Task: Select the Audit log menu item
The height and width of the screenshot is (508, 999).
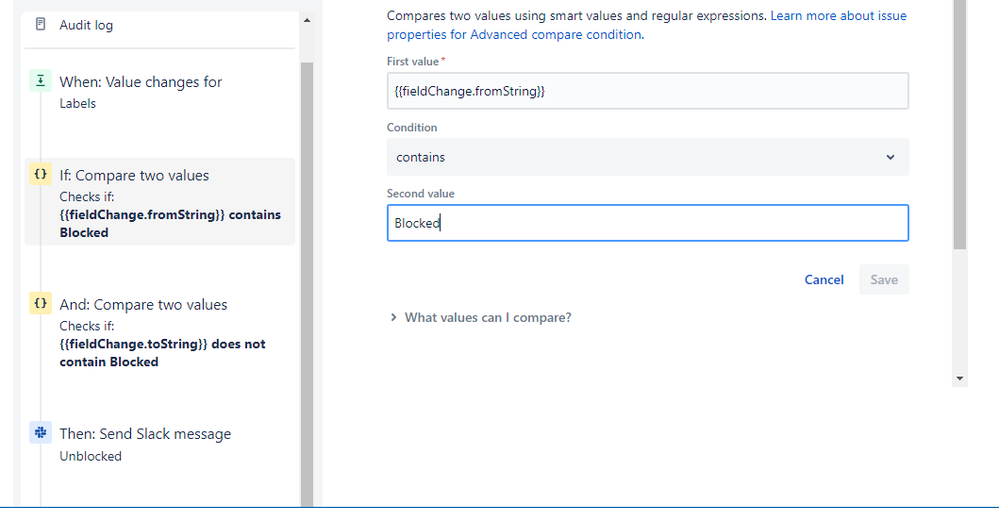Action: (x=86, y=25)
